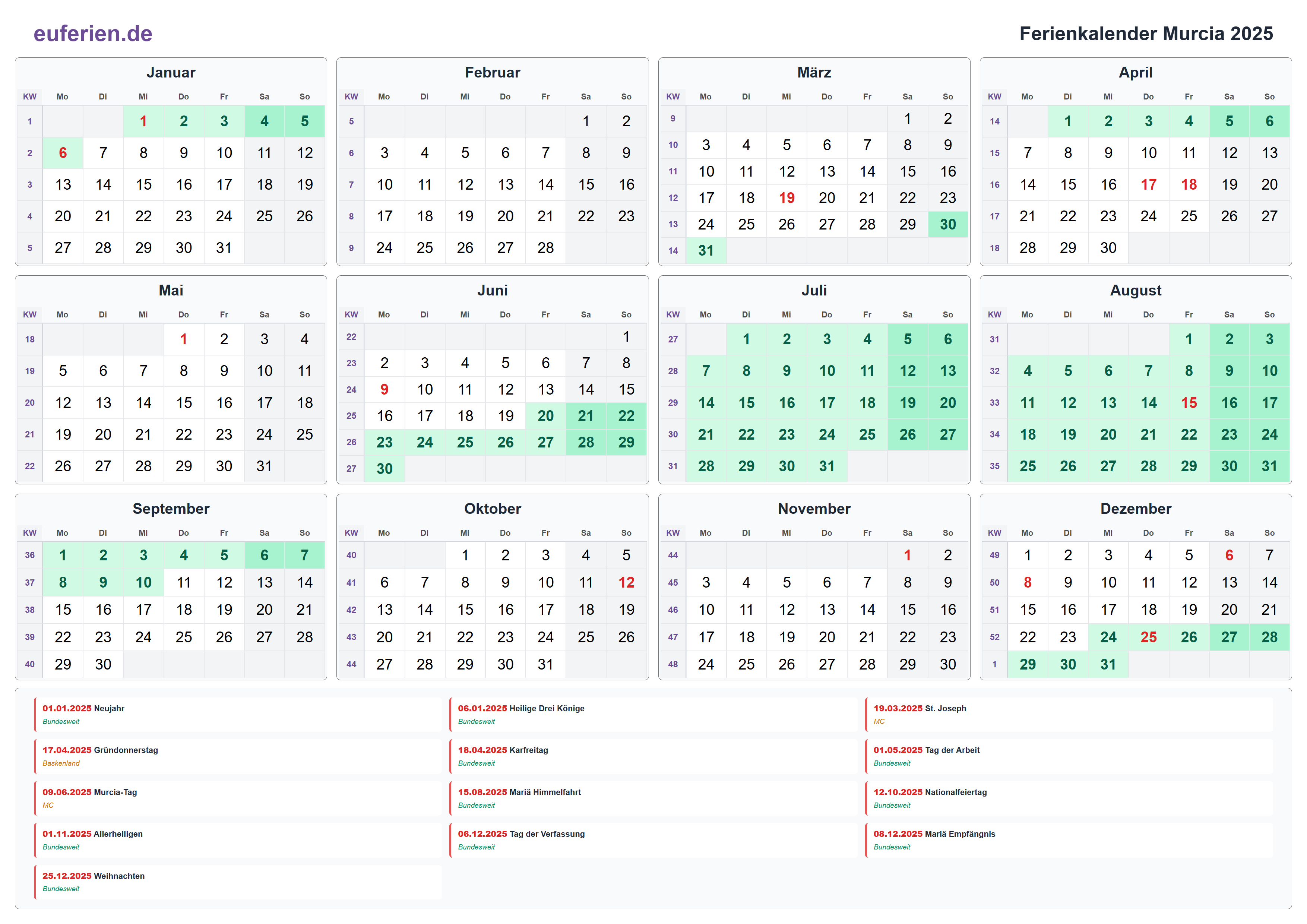Select the Mai month heading
1307x924 pixels.
point(171,290)
